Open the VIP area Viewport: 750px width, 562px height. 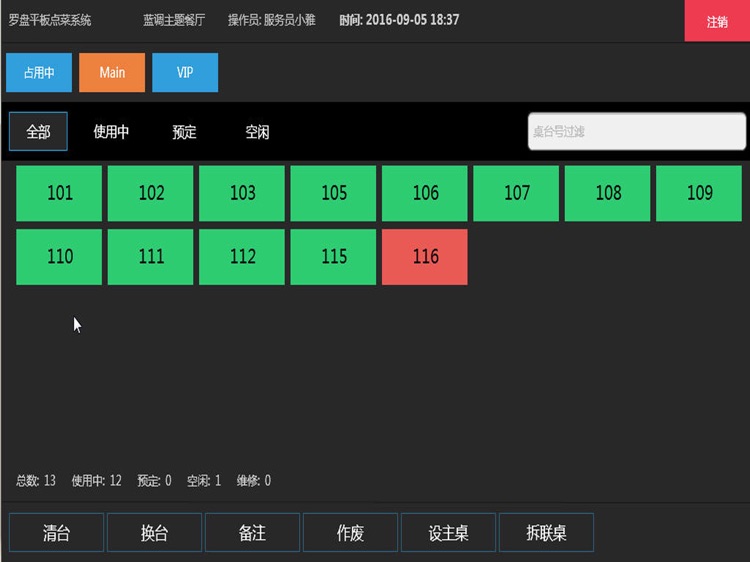[x=185, y=72]
